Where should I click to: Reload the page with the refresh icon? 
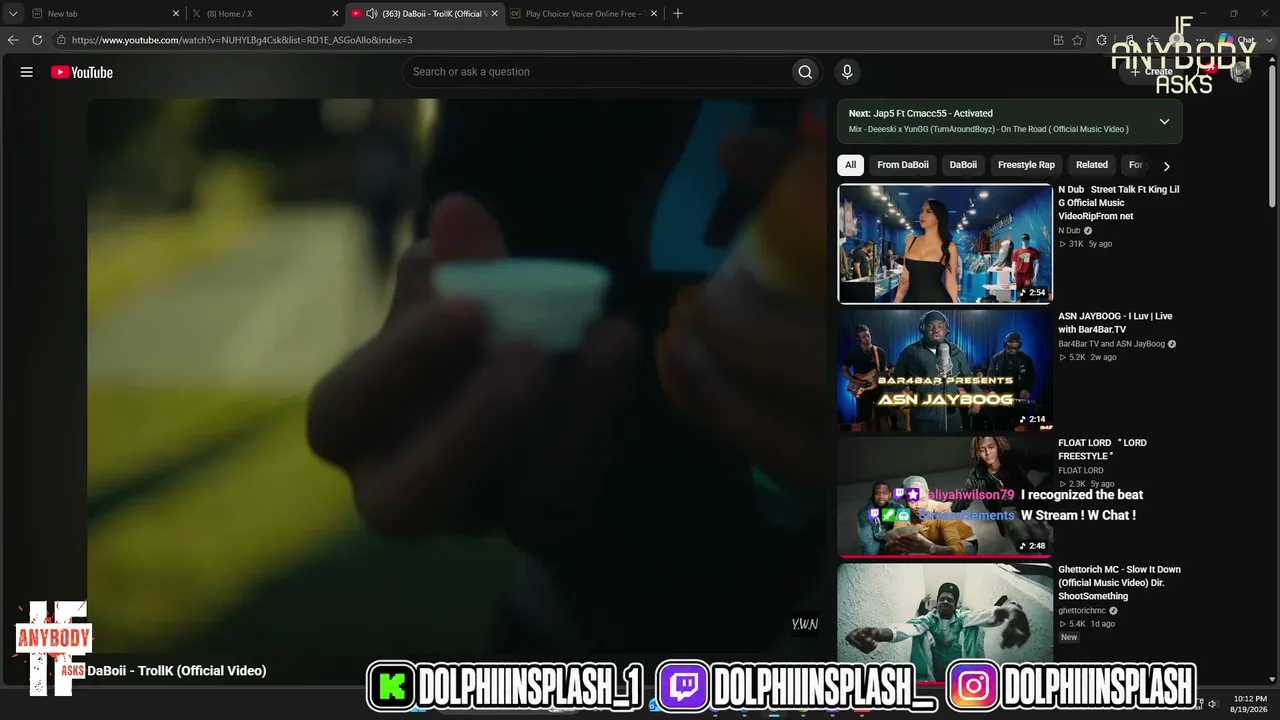37,40
